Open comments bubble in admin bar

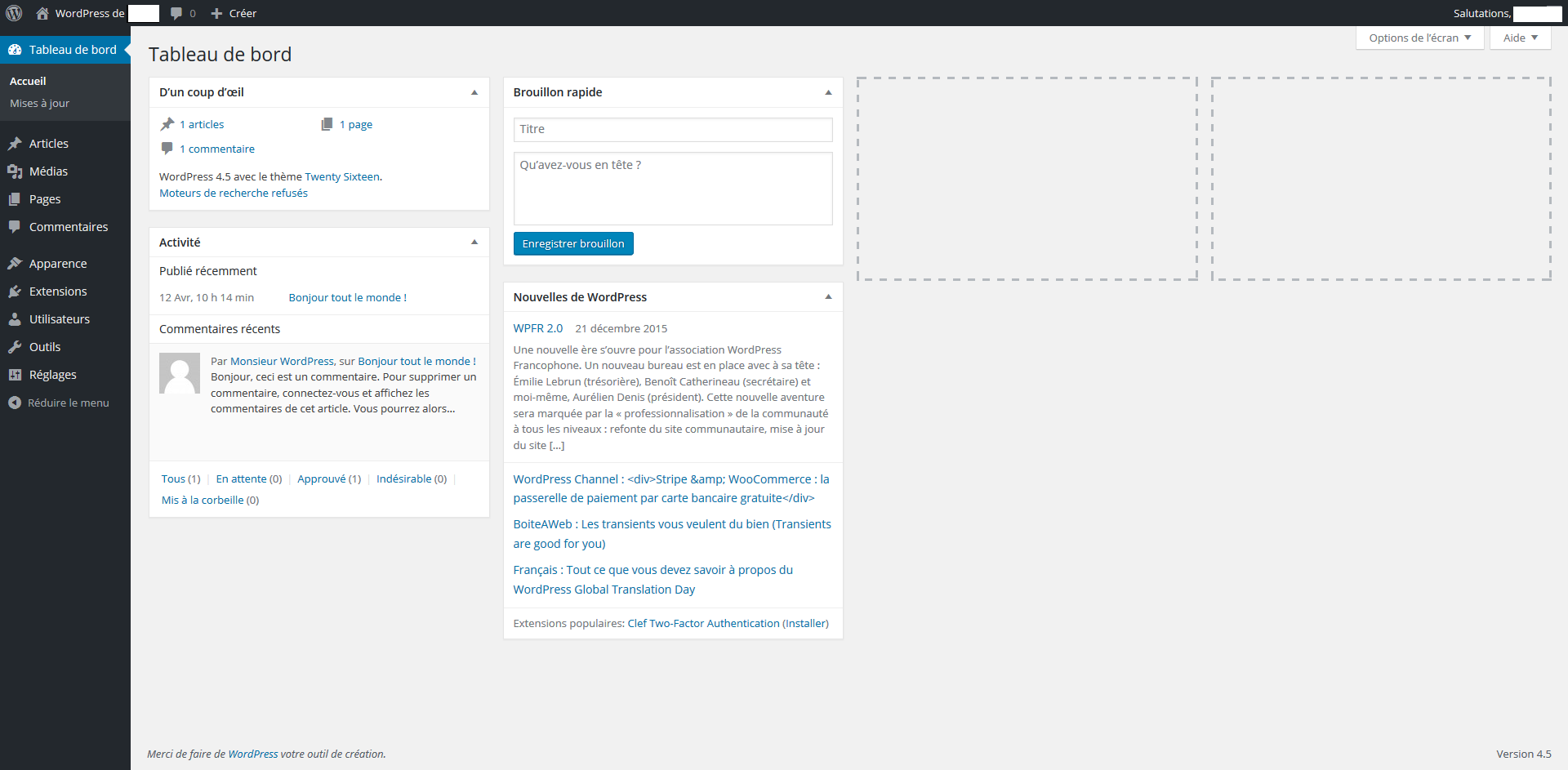click(x=176, y=13)
